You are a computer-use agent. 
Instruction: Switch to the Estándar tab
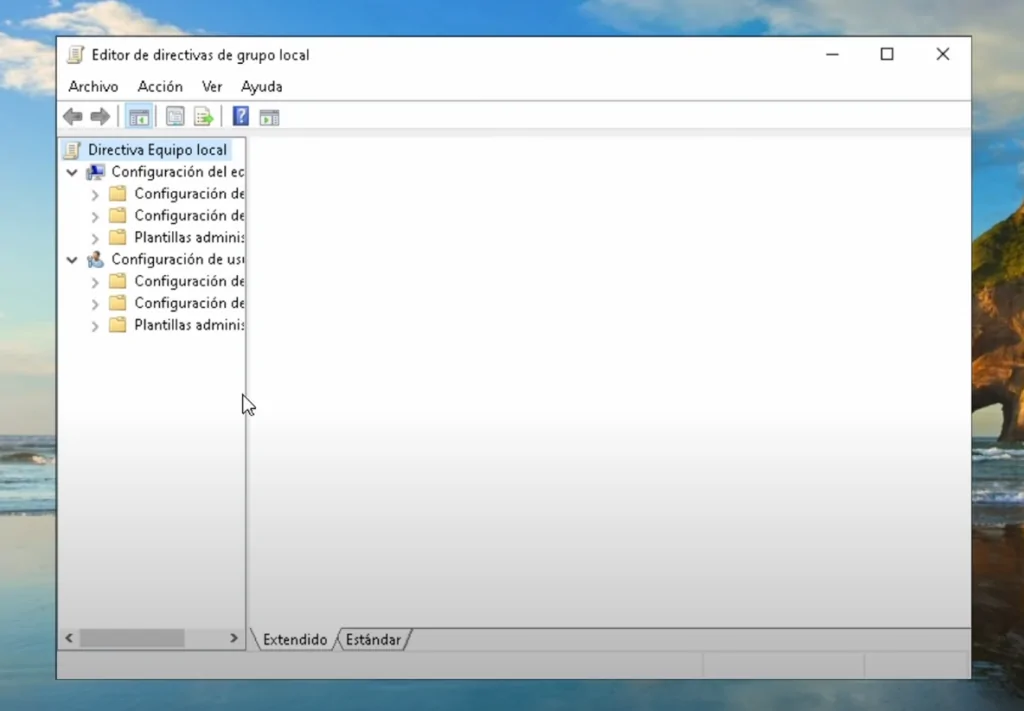point(373,640)
